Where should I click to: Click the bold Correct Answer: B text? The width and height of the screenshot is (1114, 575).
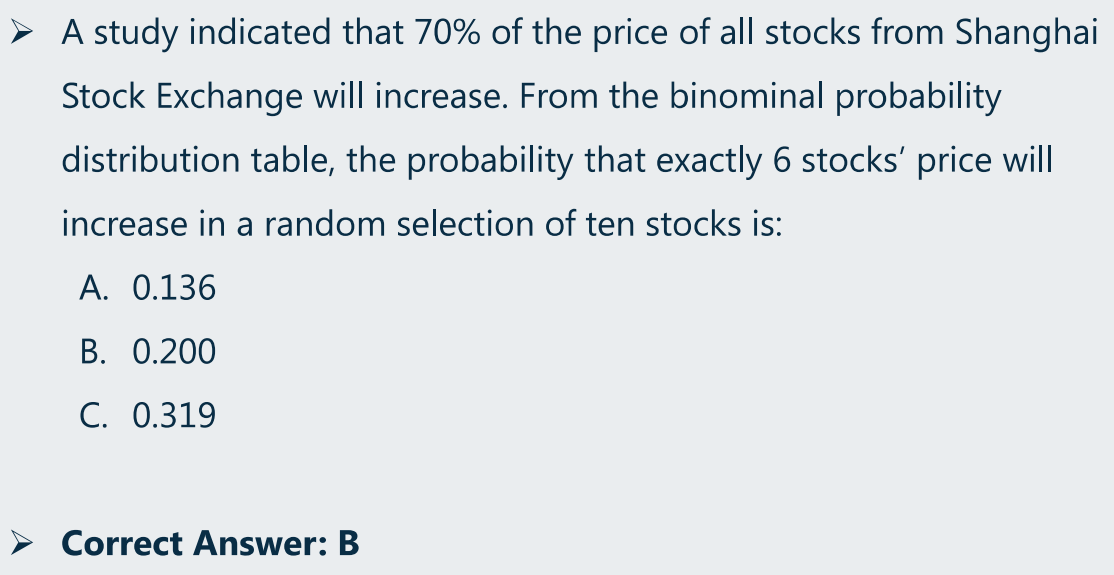(x=210, y=544)
